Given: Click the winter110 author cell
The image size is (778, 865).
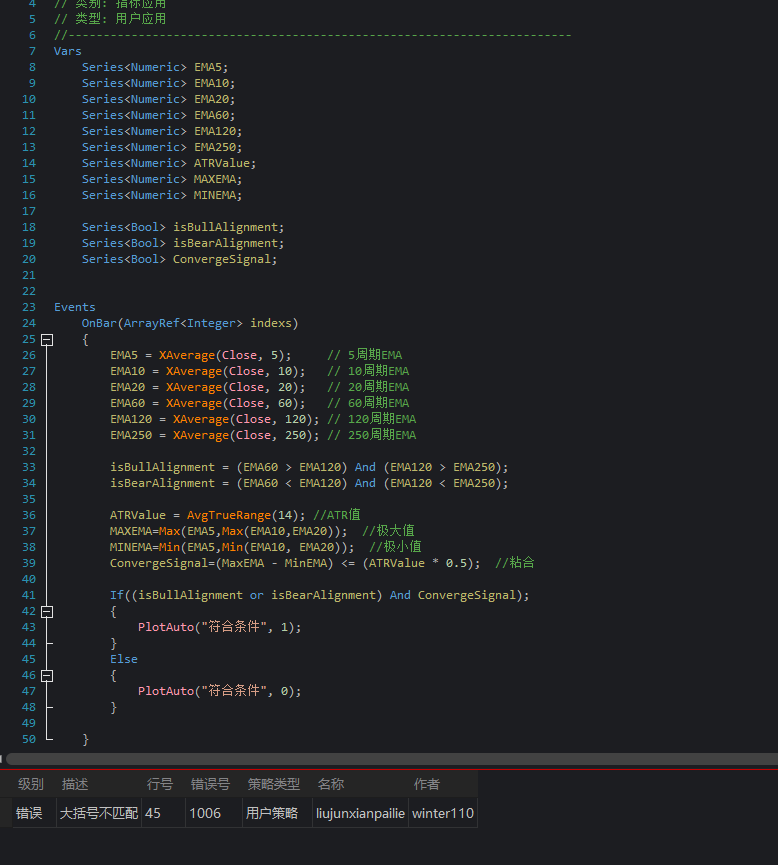Looking at the screenshot, I should pos(443,813).
